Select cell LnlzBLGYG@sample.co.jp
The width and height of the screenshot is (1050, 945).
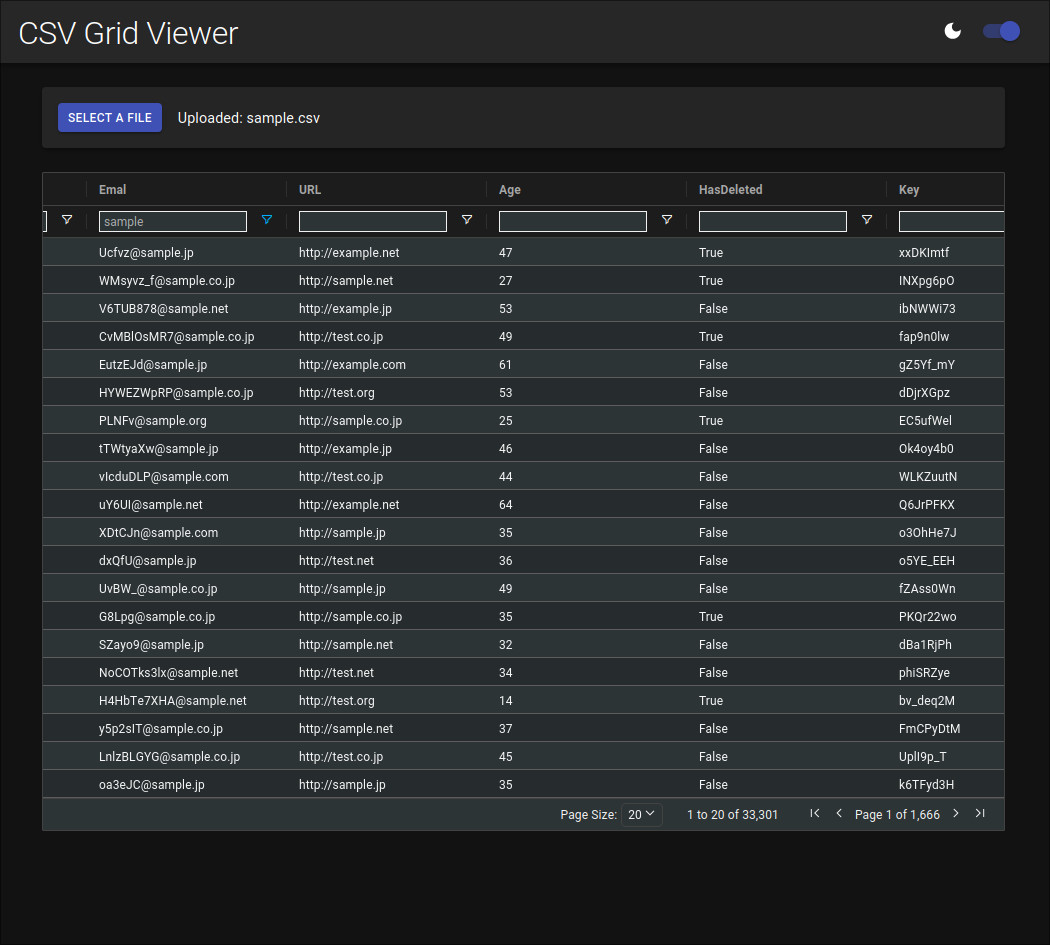tap(169, 757)
